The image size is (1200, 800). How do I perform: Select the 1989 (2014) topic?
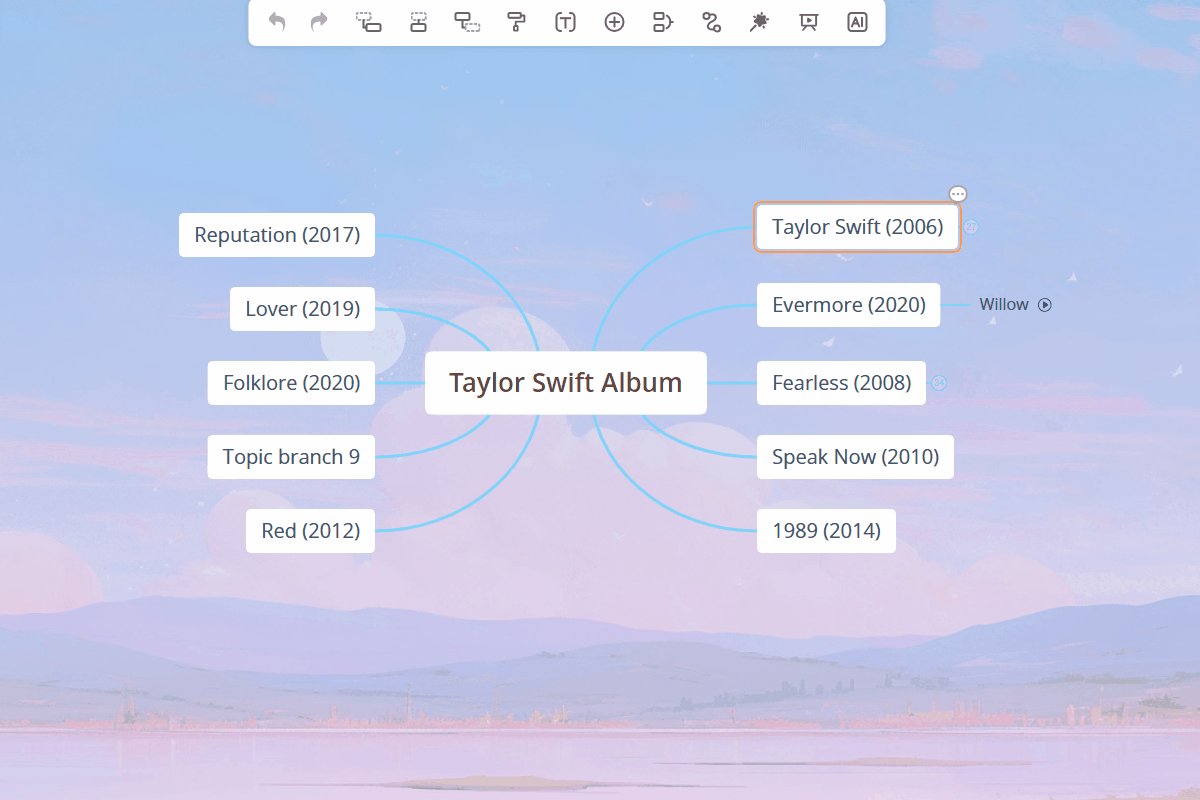[826, 531]
